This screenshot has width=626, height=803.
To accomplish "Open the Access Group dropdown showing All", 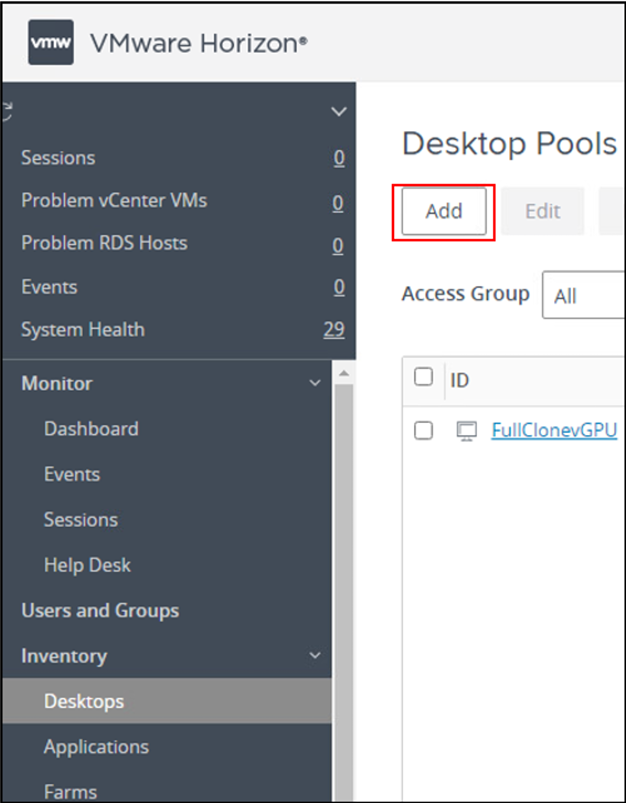I will pyautogui.click(x=582, y=294).
